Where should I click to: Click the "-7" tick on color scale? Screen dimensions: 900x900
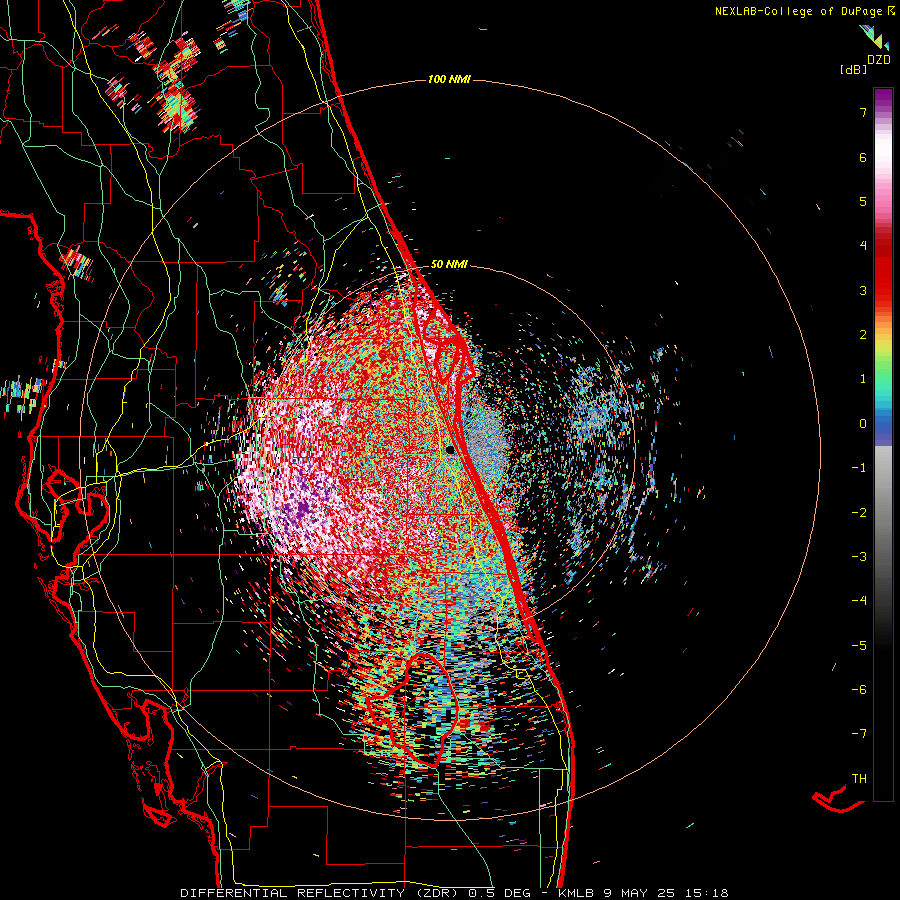pyautogui.click(x=859, y=734)
